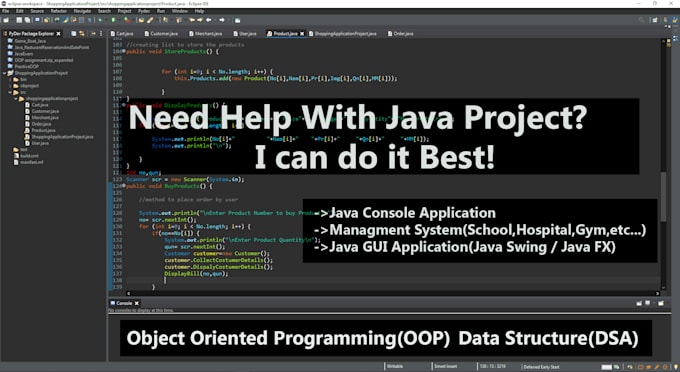Open the Refactor menu
Viewport: 680px width, 372px height.
(x=59, y=11)
